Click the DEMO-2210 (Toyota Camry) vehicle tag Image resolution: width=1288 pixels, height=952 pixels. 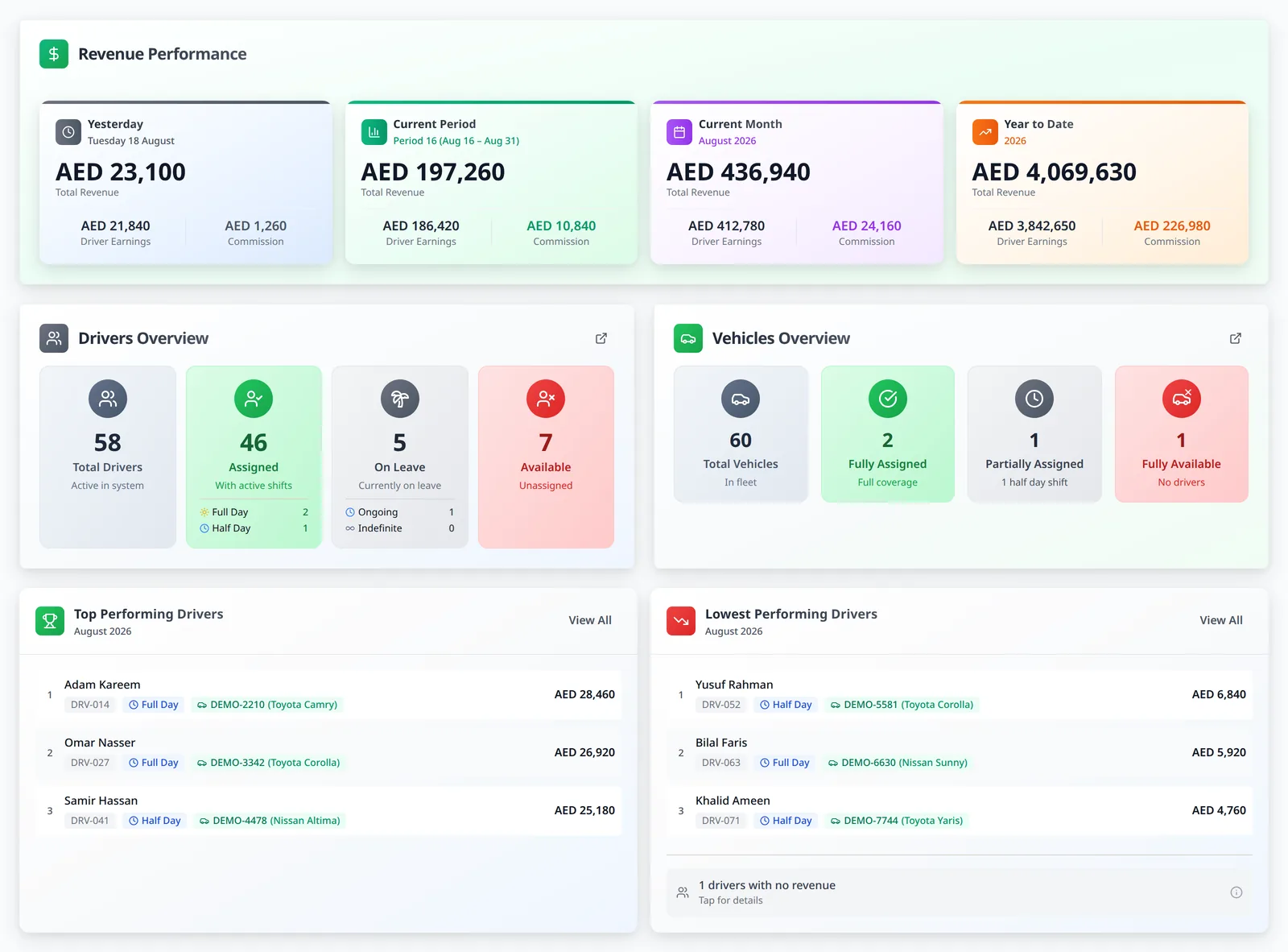click(267, 705)
